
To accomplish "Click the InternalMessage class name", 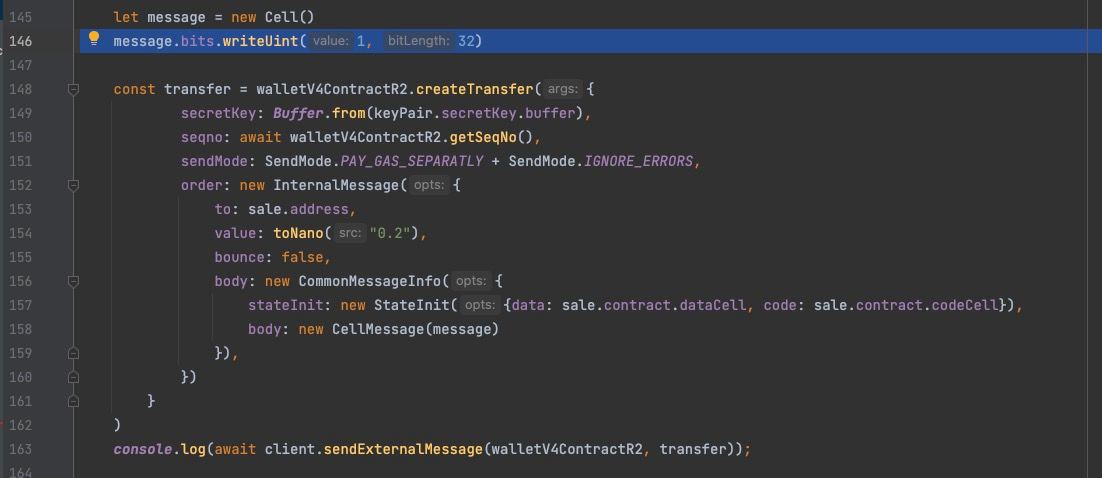I will pos(337,185).
